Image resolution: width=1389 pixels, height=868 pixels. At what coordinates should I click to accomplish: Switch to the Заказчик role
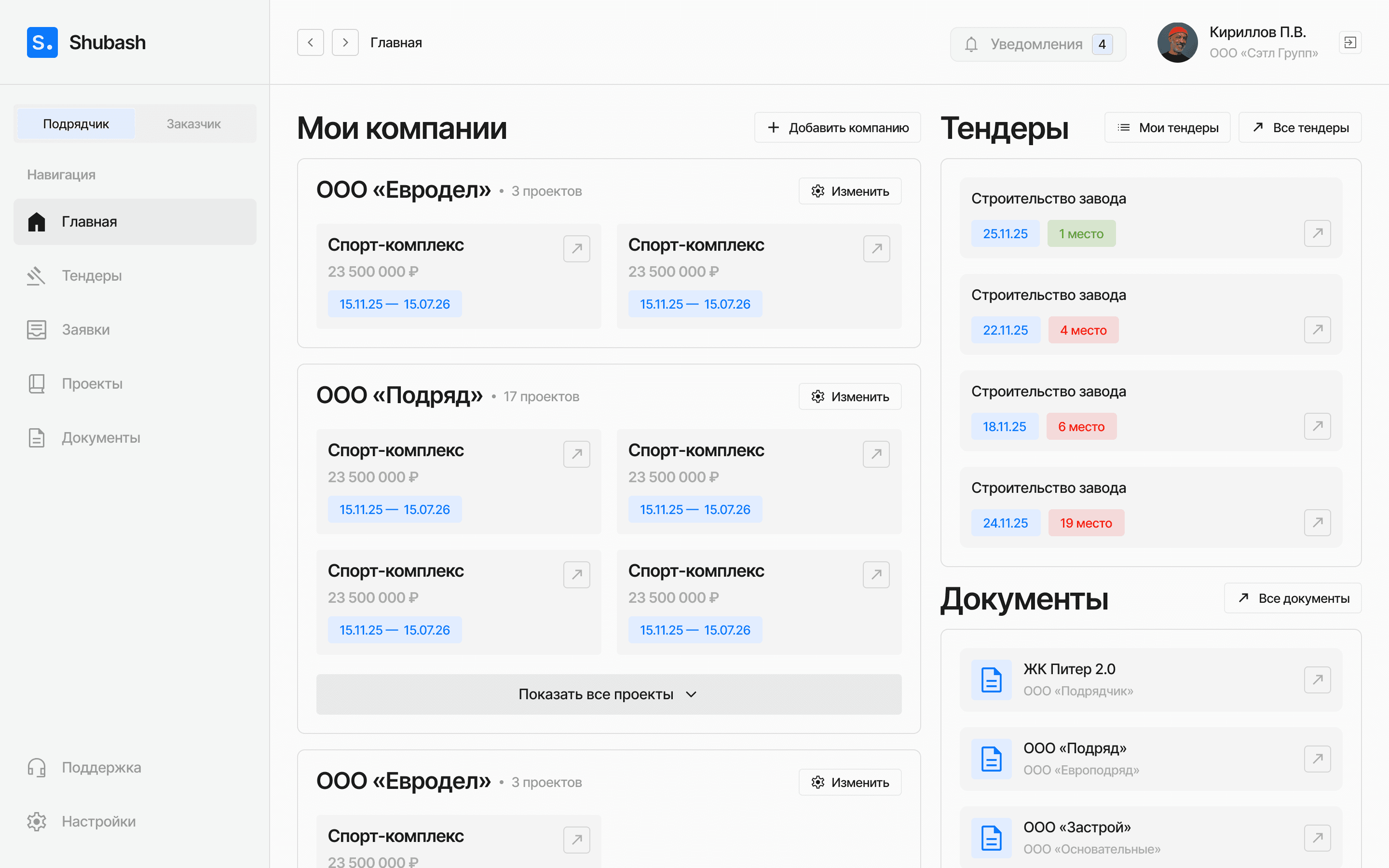pos(193,123)
